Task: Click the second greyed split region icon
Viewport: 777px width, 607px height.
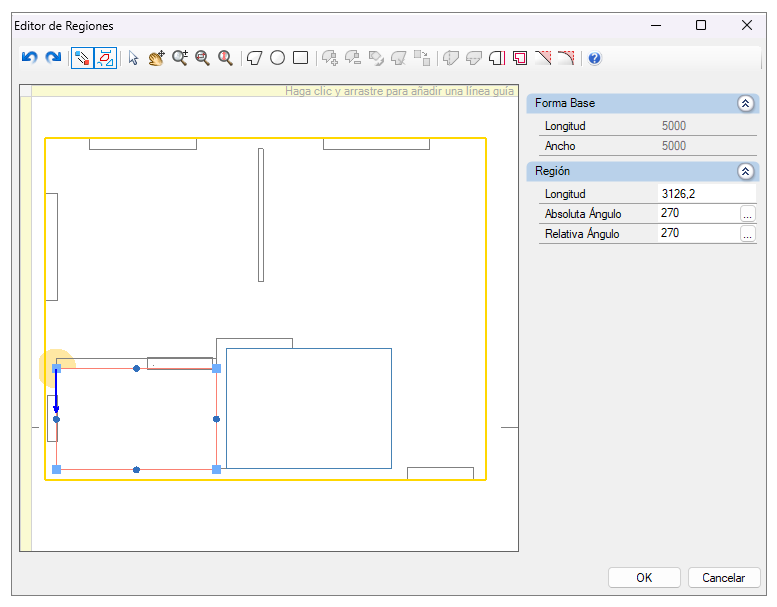Action: pos(474,58)
